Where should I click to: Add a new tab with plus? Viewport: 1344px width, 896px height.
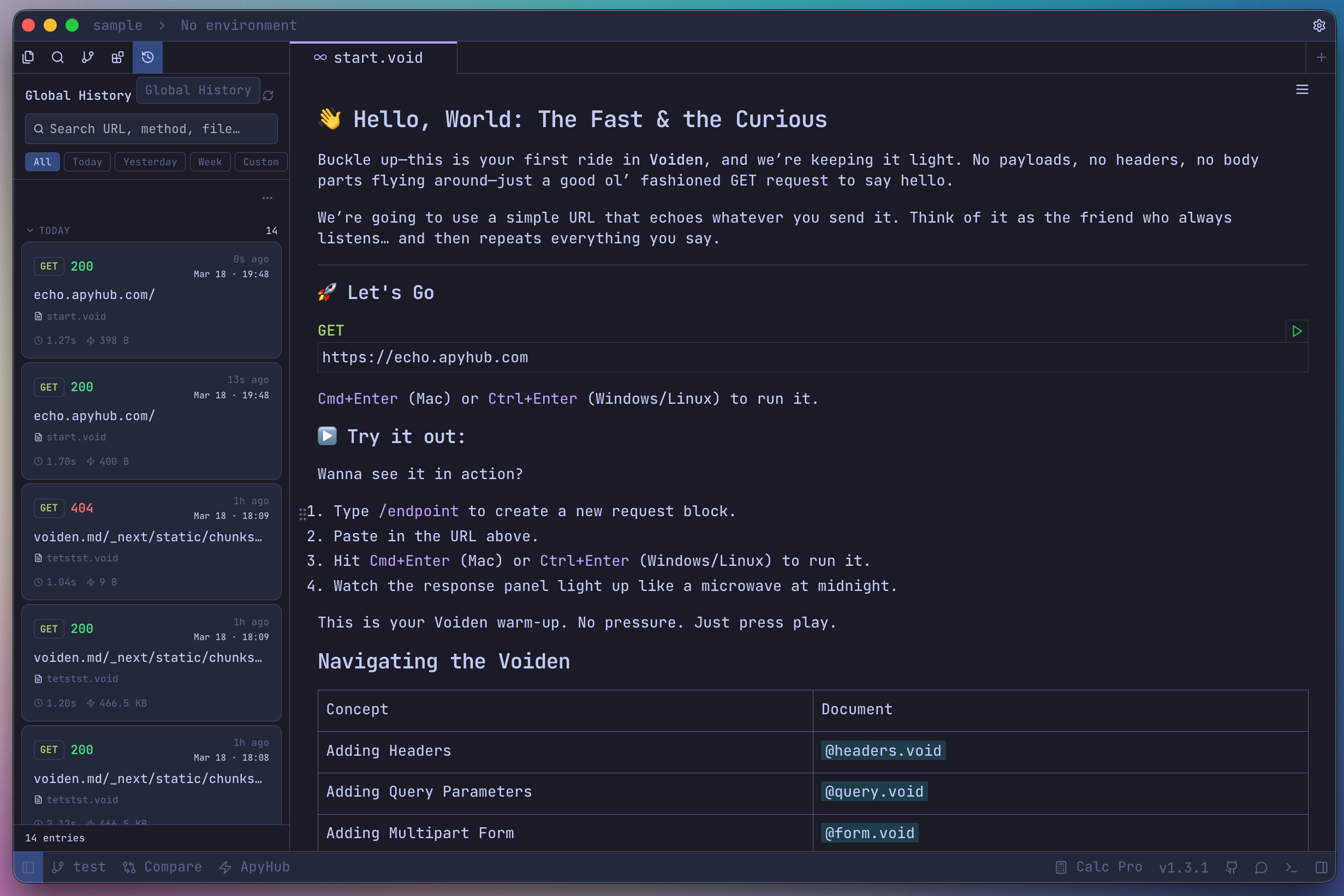[1321, 58]
